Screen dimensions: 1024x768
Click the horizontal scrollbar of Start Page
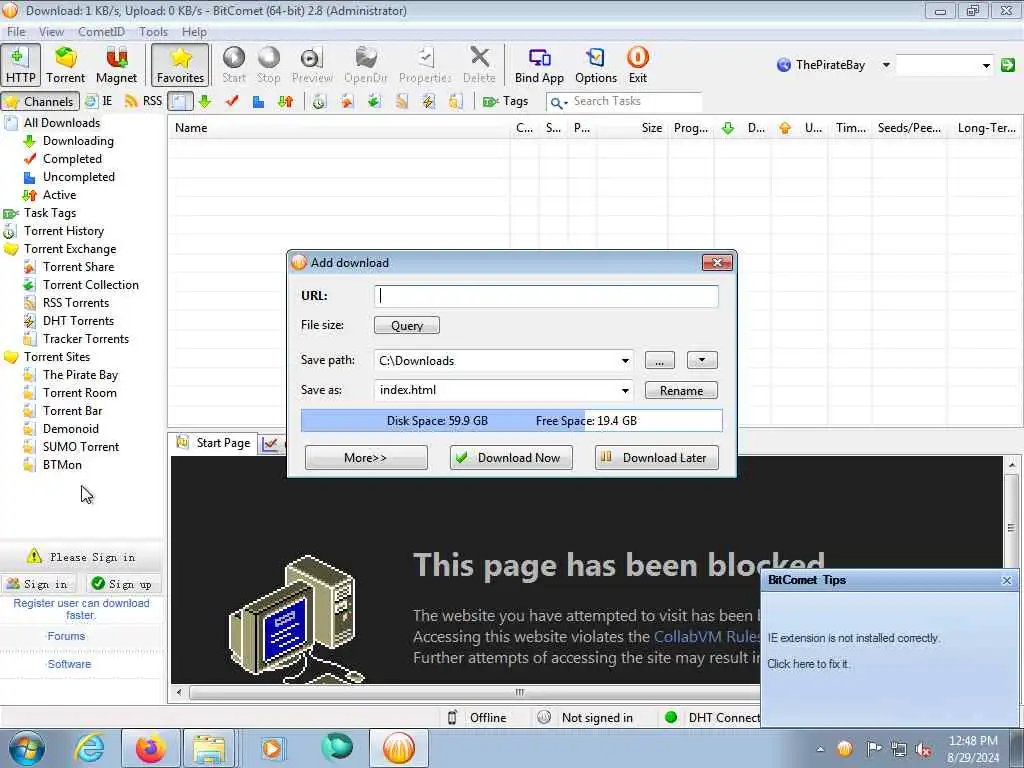point(473,692)
